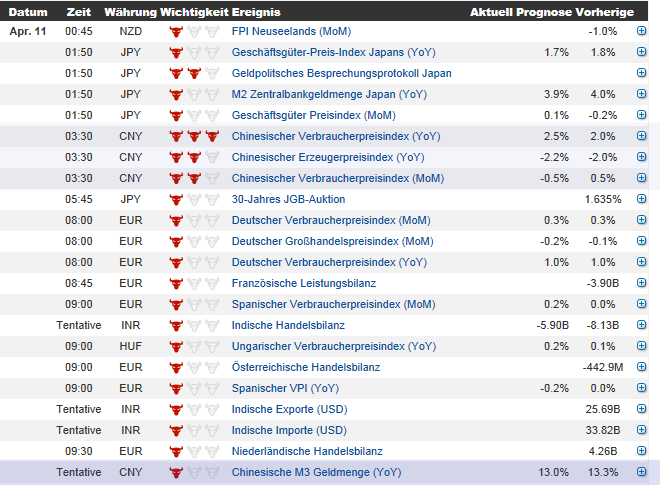Click the importance bulls for Geldpolitisches Besprechungsprotokoll Japan
The image size is (660, 485).
point(194,73)
